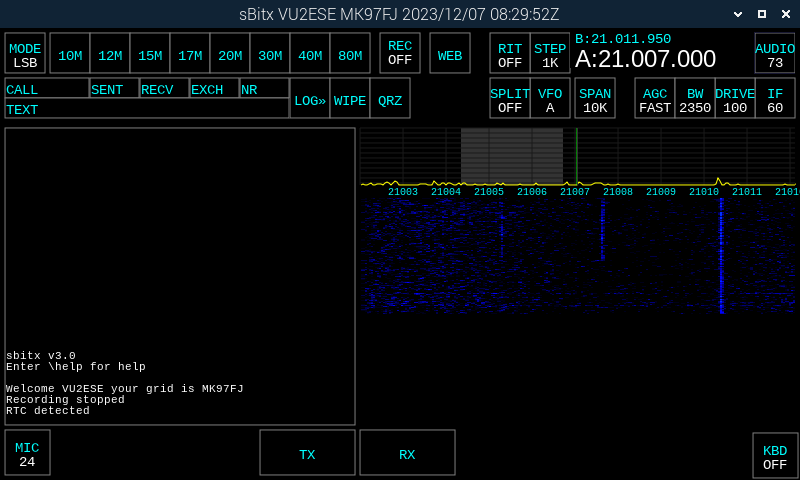Viewport: 800px width, 480px height.
Task: Tune to 21009 on the spectrum scale
Action: (x=661, y=192)
